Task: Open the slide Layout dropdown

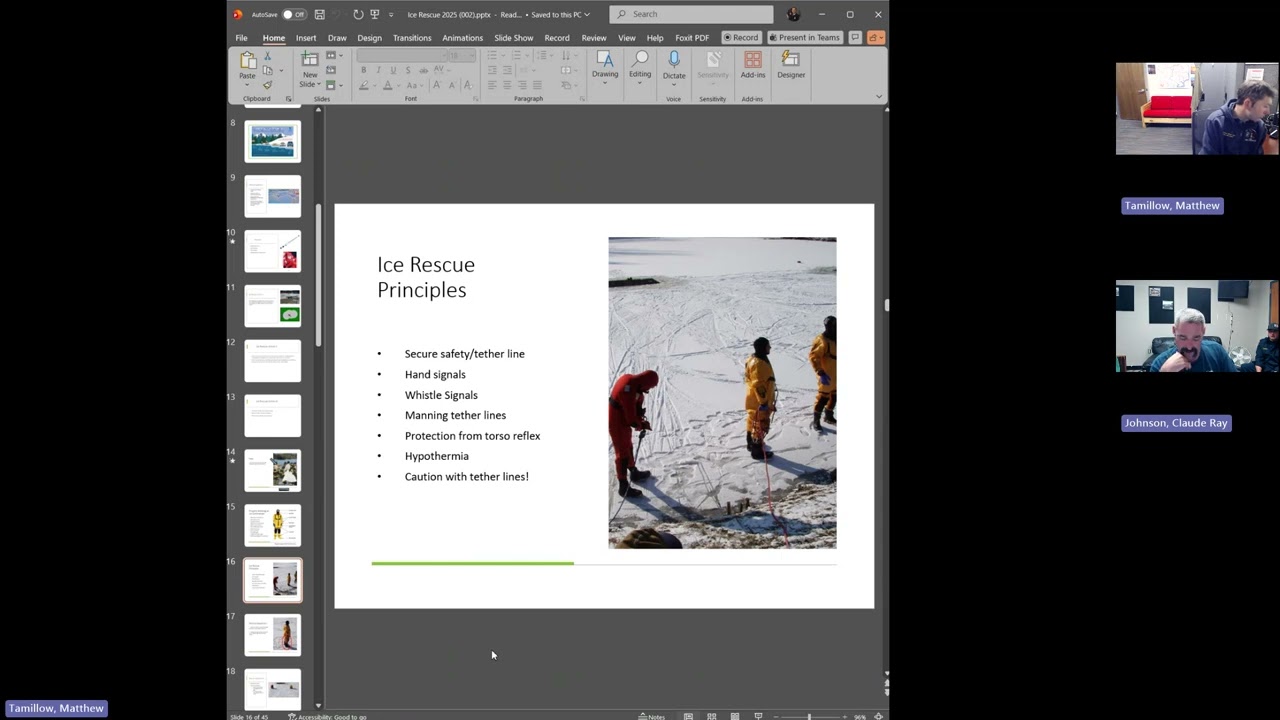Action: coord(334,55)
